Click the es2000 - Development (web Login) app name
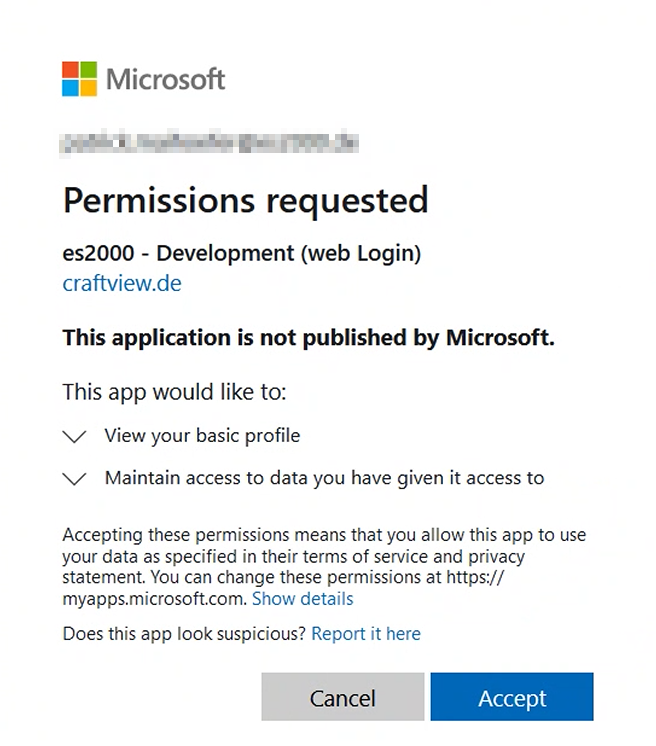 (242, 253)
